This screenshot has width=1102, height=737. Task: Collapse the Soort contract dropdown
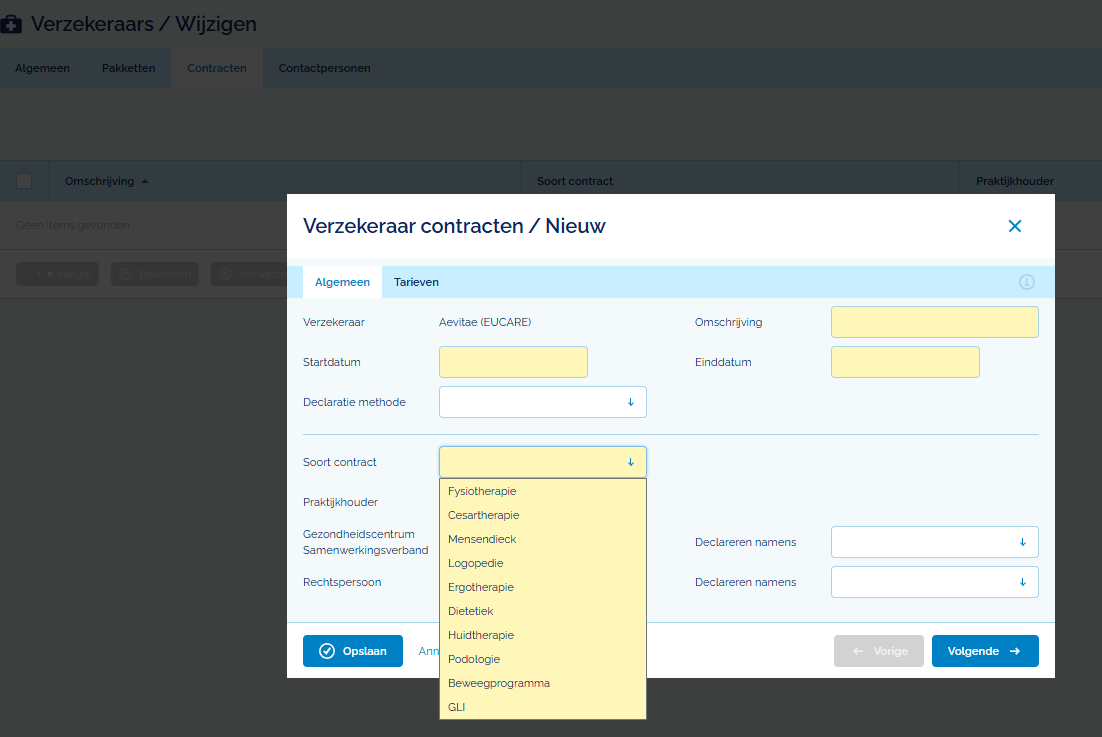click(630, 462)
